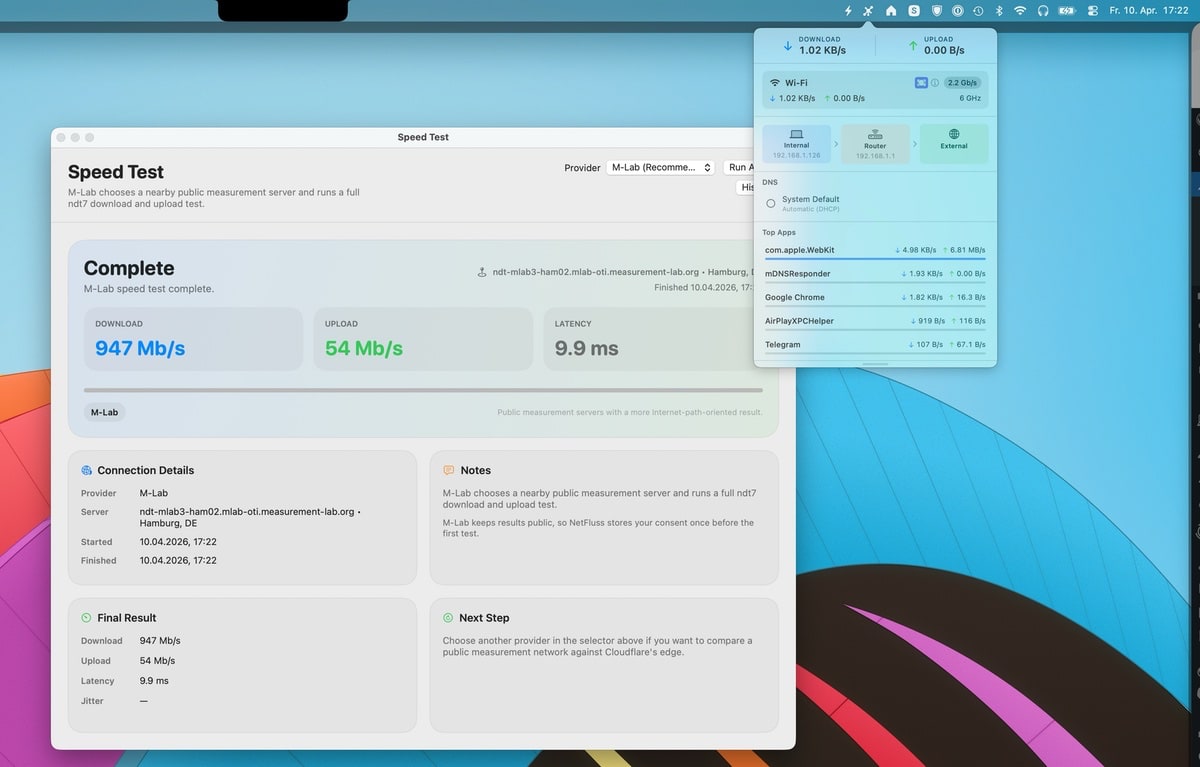Click the Finished 10.04.2026, 17:22 value in Connection Details
Viewport: 1200px width, 767px height.
click(178, 561)
